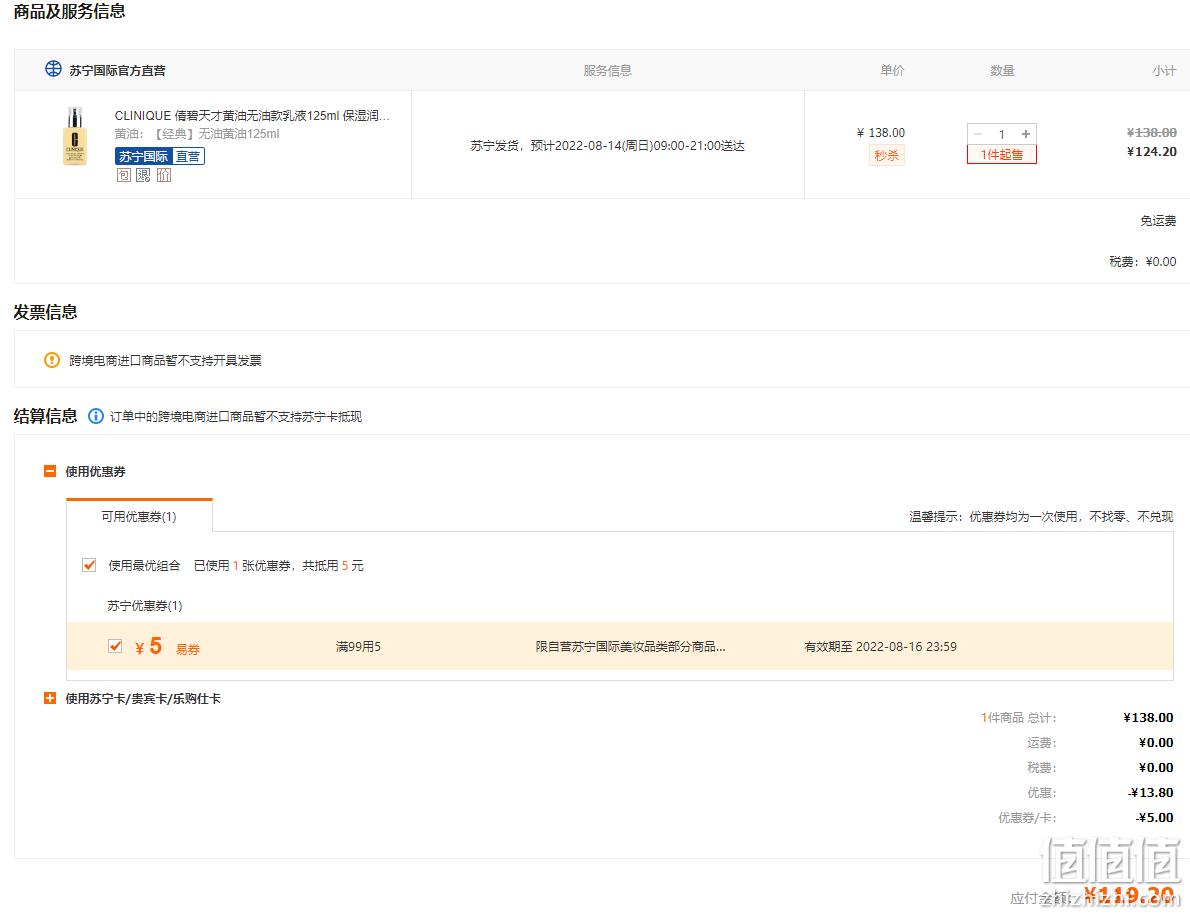1190x916 pixels.
Task: Toggle the 使用最优组合 checkbox
Action: point(89,565)
